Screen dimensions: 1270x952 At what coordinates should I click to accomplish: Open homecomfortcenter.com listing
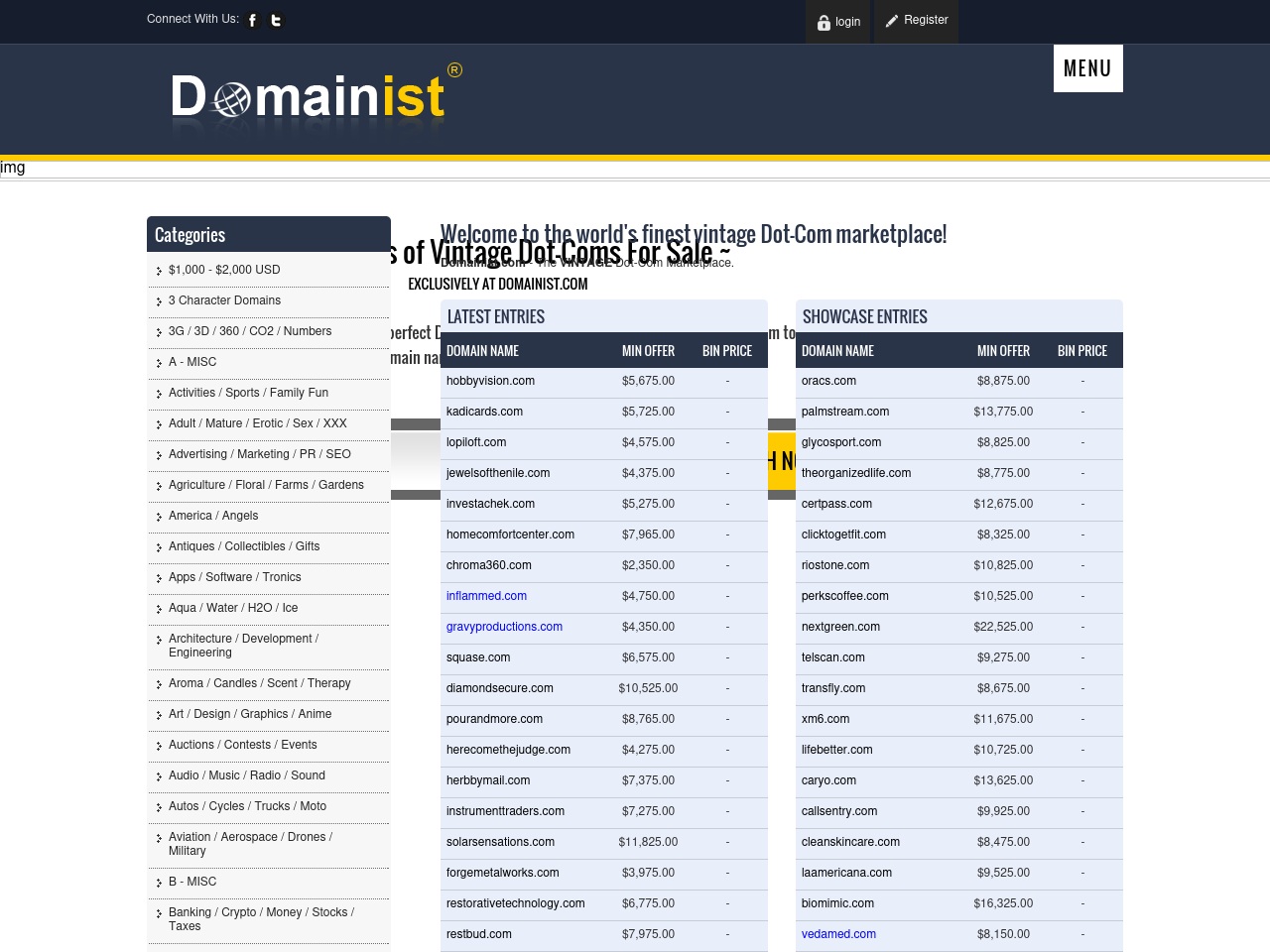(x=510, y=535)
